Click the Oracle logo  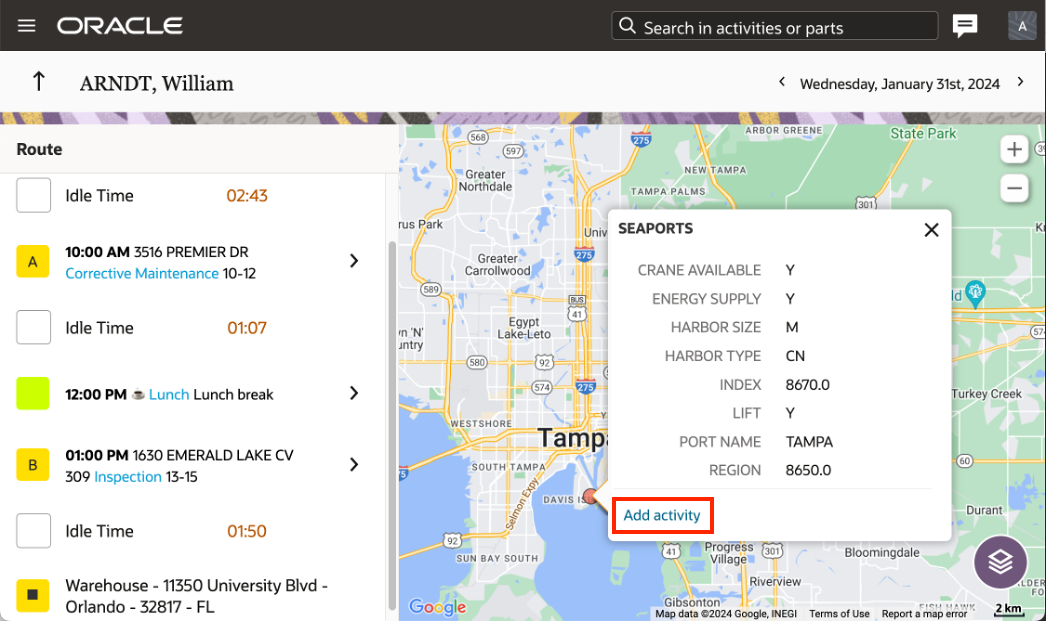point(120,26)
